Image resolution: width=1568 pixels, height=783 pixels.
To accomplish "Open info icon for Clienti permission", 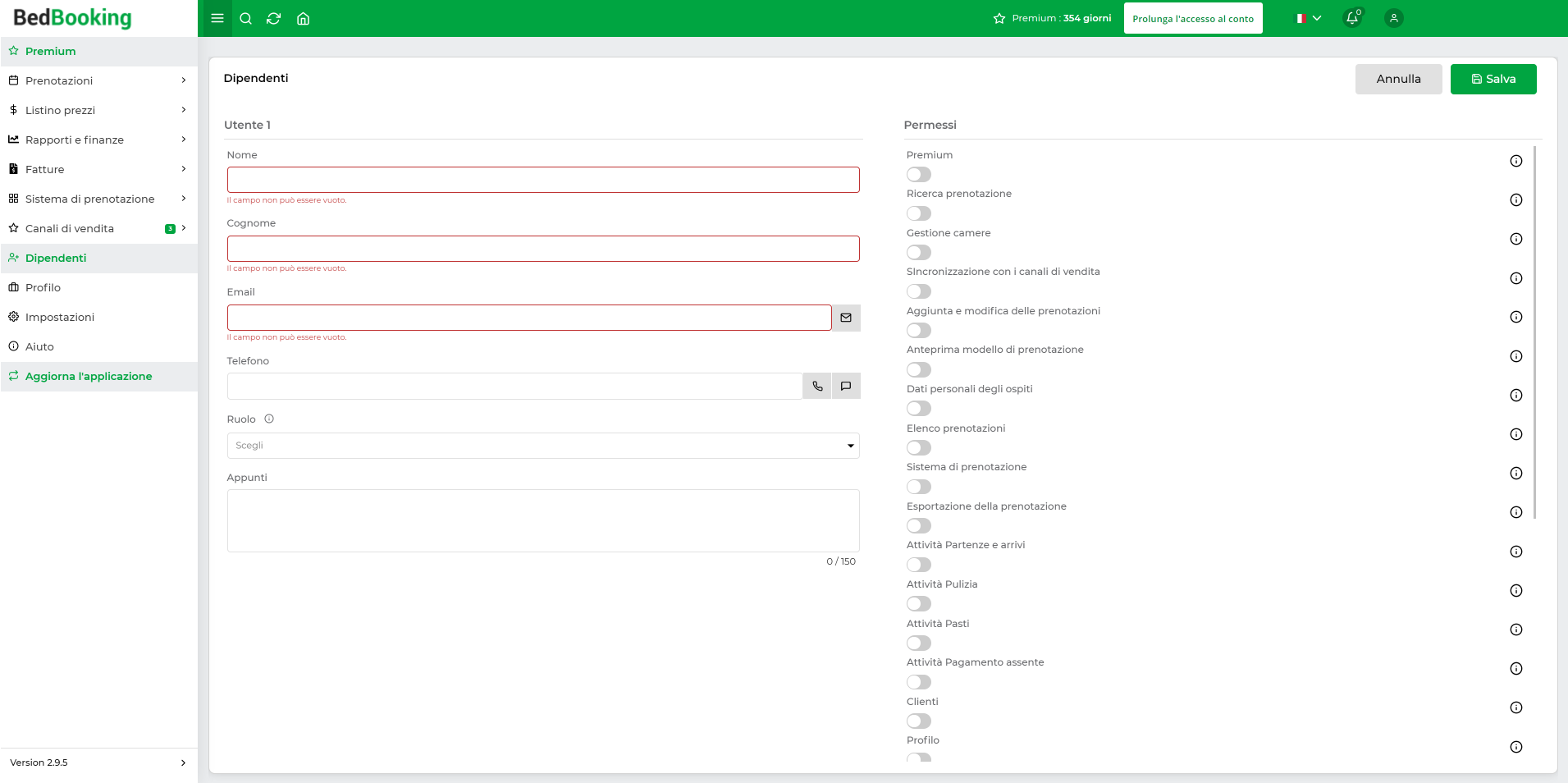I will point(1516,707).
